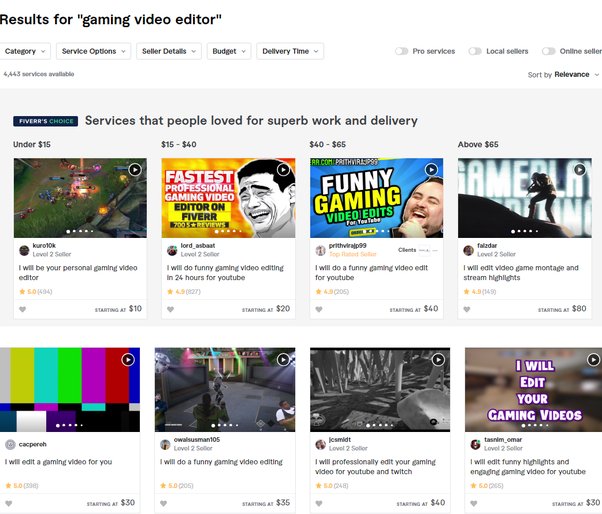Open the Funny Gaming Video Edits thumbnail
Screen dimensions: 602x514
[x=377, y=198]
